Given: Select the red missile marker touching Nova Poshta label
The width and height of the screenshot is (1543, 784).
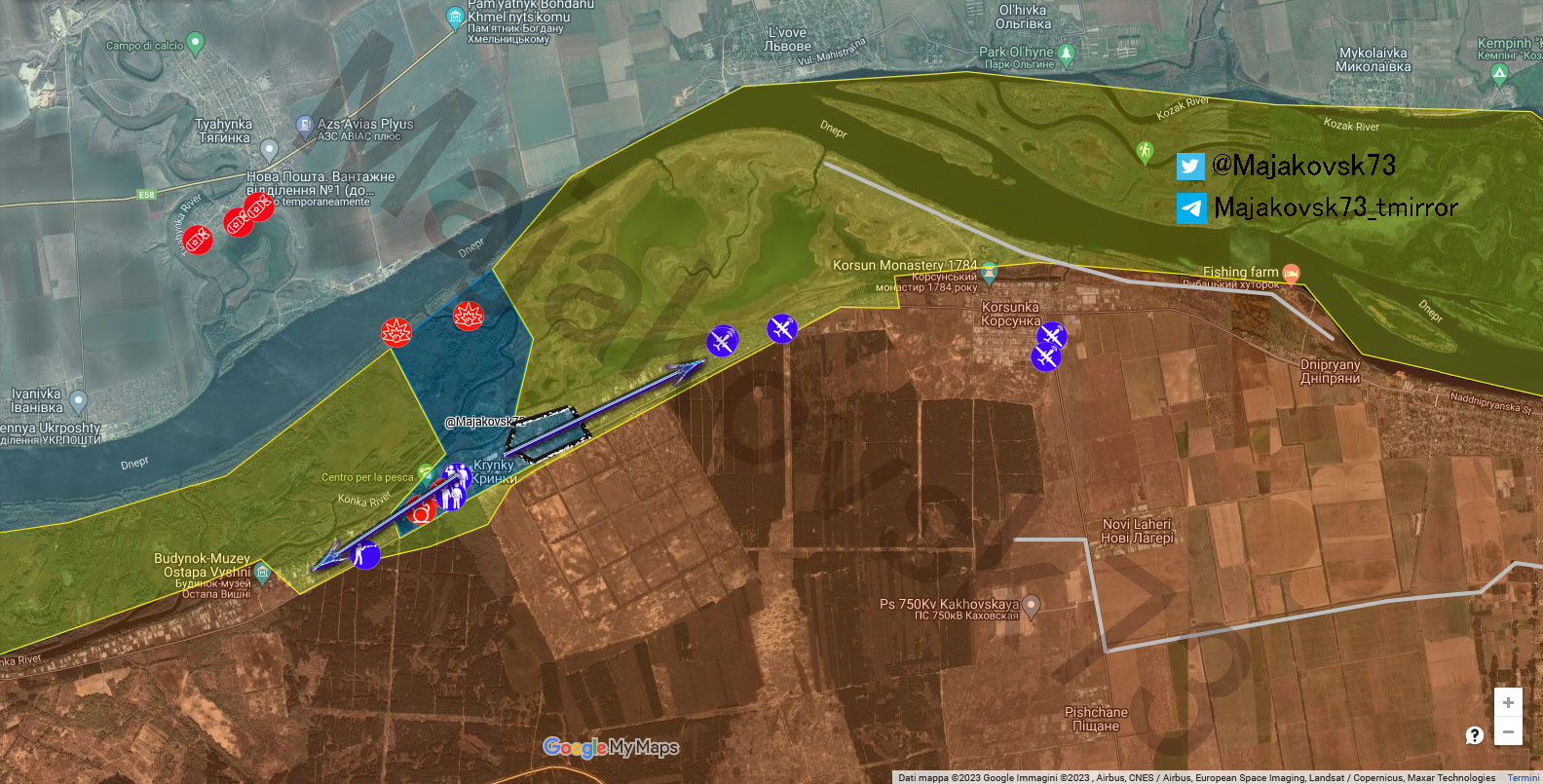Looking at the screenshot, I should coord(257,207).
